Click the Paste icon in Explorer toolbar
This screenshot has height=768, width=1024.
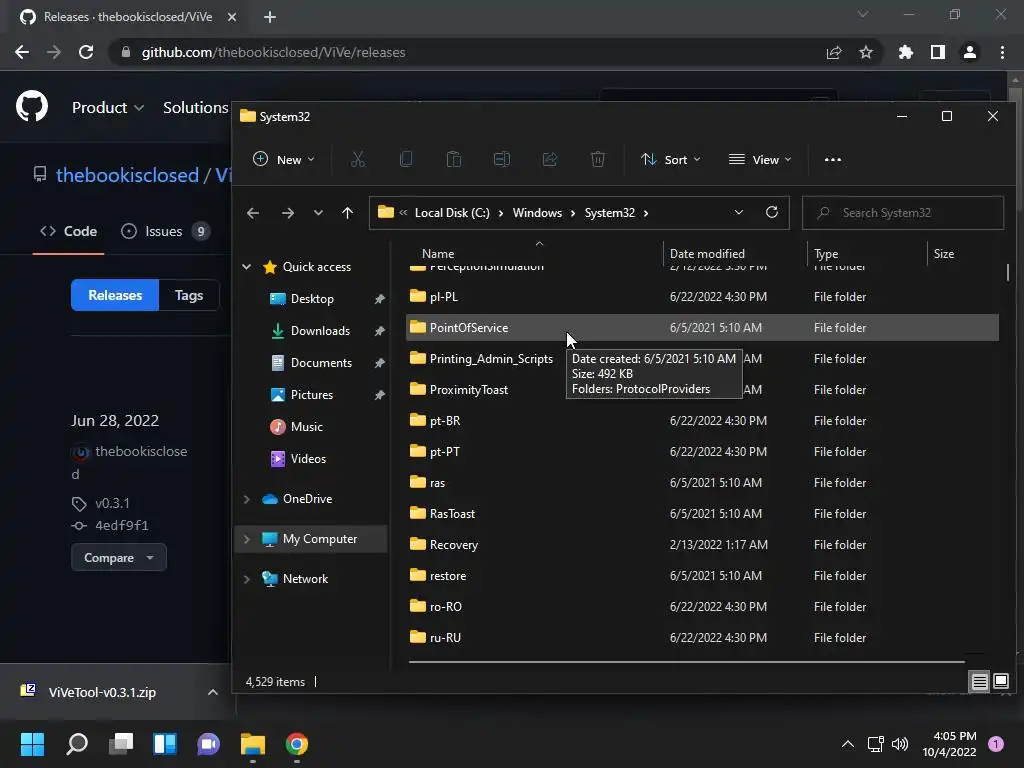(454, 159)
